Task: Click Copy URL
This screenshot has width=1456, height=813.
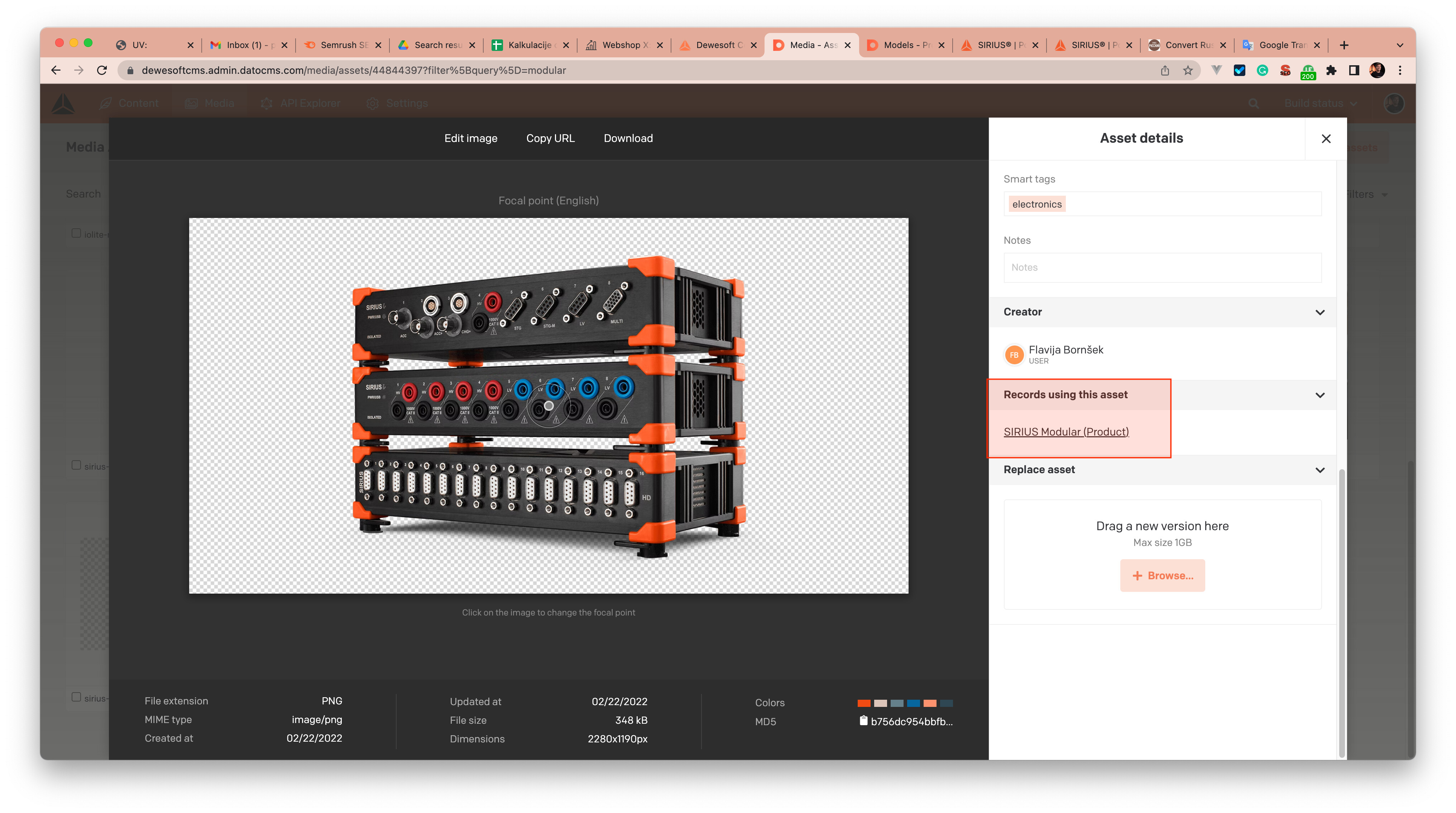Action: (550, 138)
